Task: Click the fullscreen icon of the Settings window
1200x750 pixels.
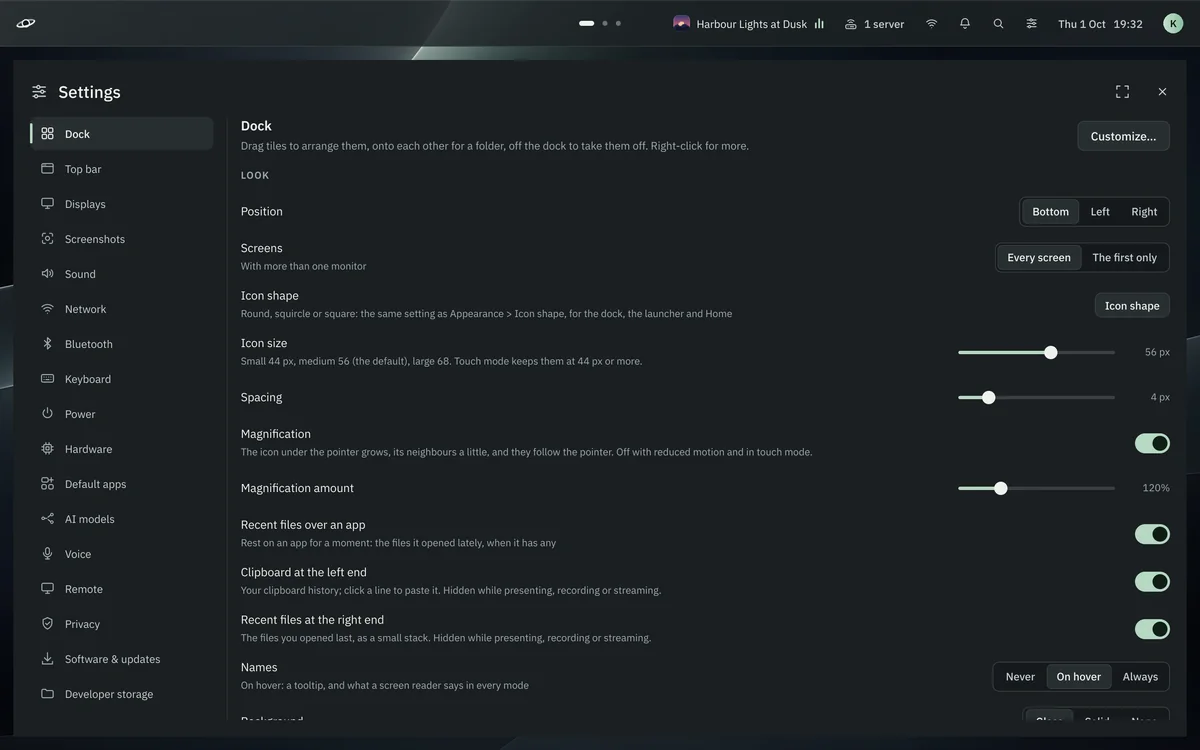Action: [x=1122, y=92]
